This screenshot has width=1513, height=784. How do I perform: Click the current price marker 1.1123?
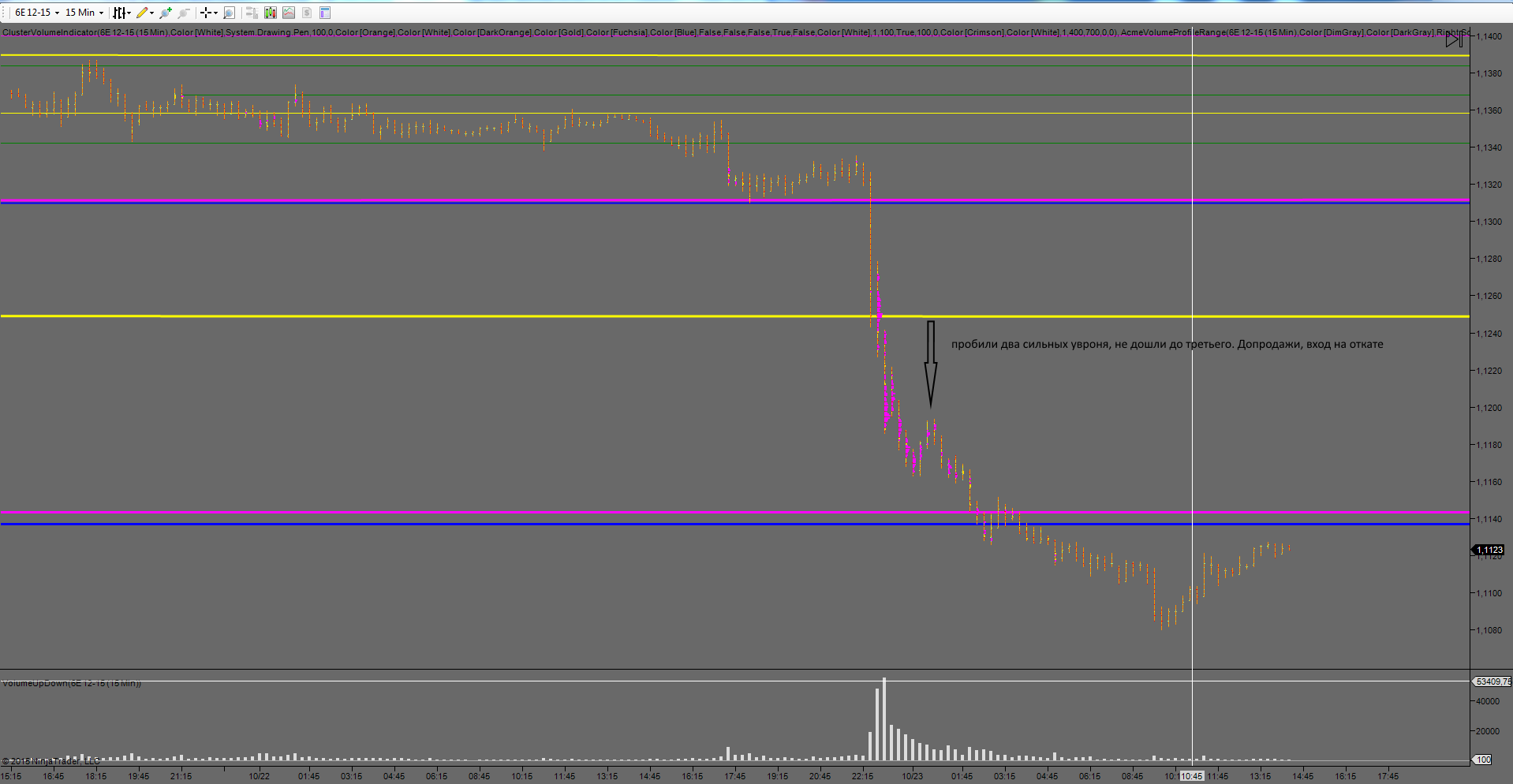click(x=1489, y=550)
